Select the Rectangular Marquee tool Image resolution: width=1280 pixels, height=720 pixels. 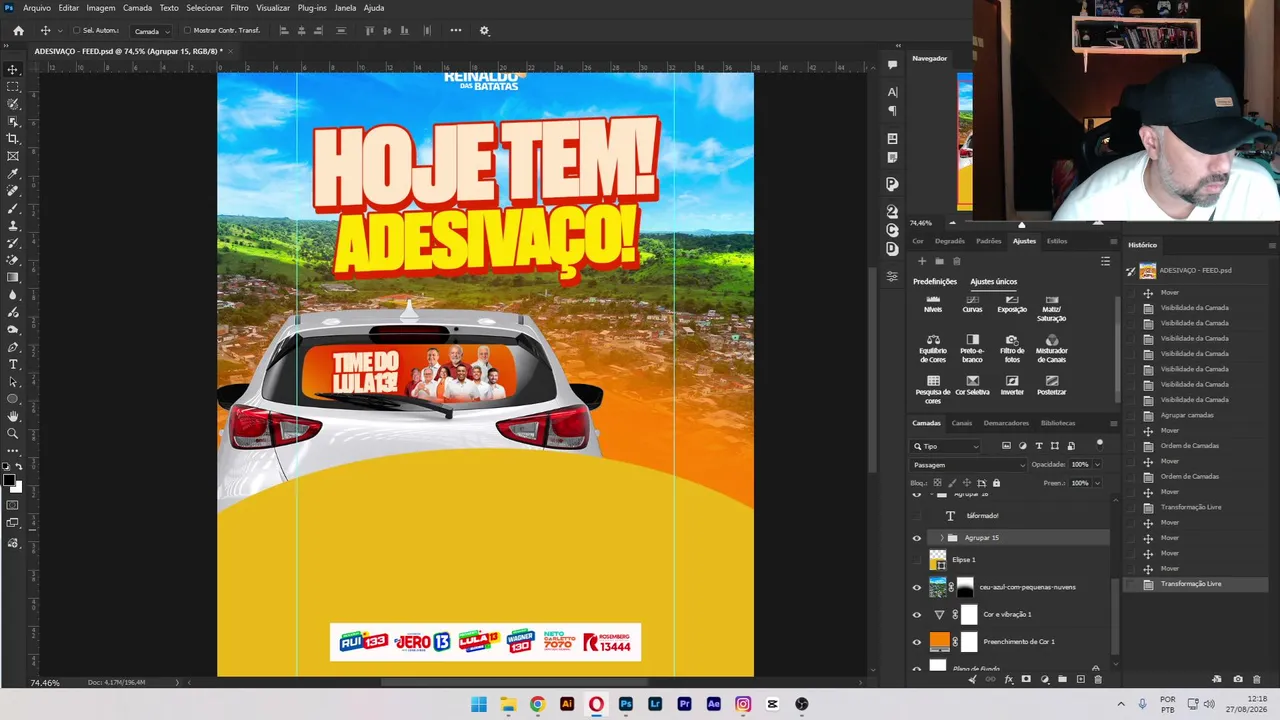pos(13,87)
